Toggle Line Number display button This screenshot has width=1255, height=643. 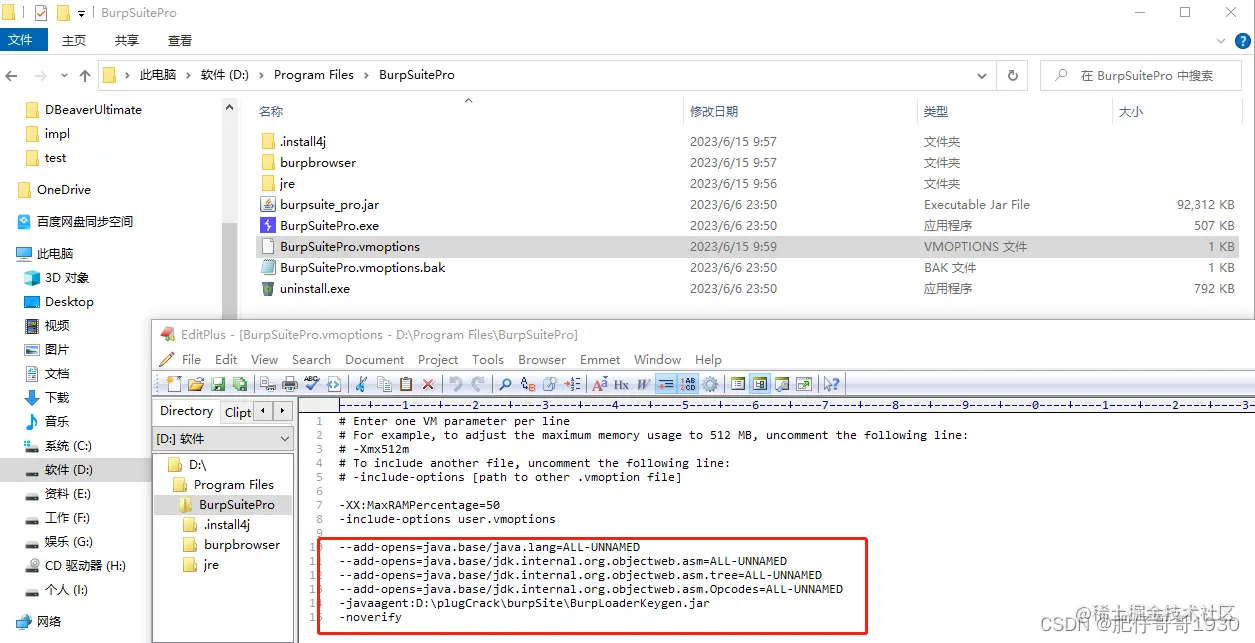[x=688, y=384]
